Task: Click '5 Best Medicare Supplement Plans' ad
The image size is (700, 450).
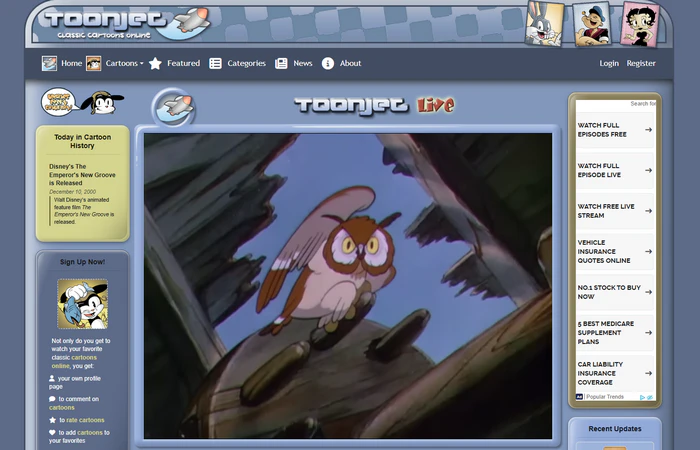Action: pos(615,333)
